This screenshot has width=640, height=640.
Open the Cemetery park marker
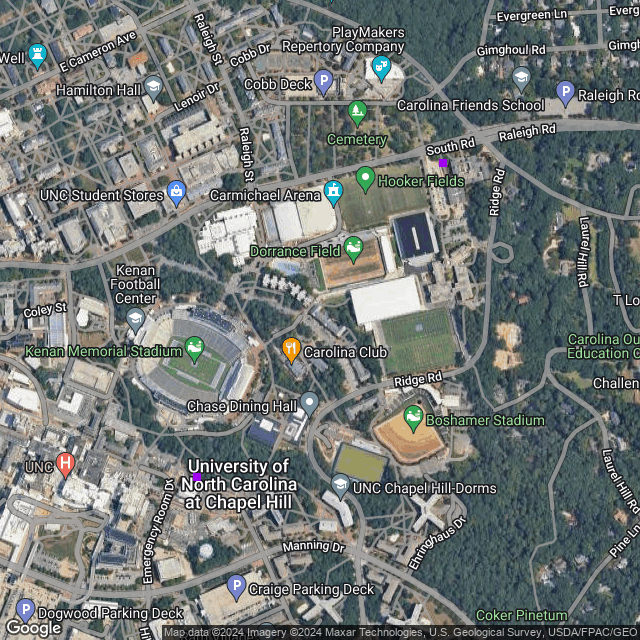[357, 113]
